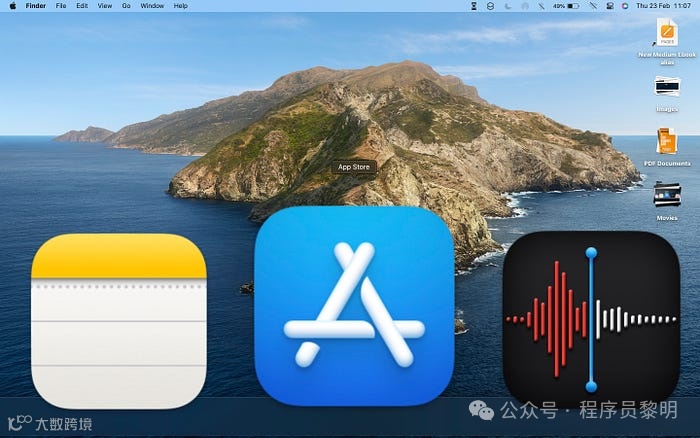Click the display icon left of Siri
This screenshot has height=438, width=700.
click(610, 6)
